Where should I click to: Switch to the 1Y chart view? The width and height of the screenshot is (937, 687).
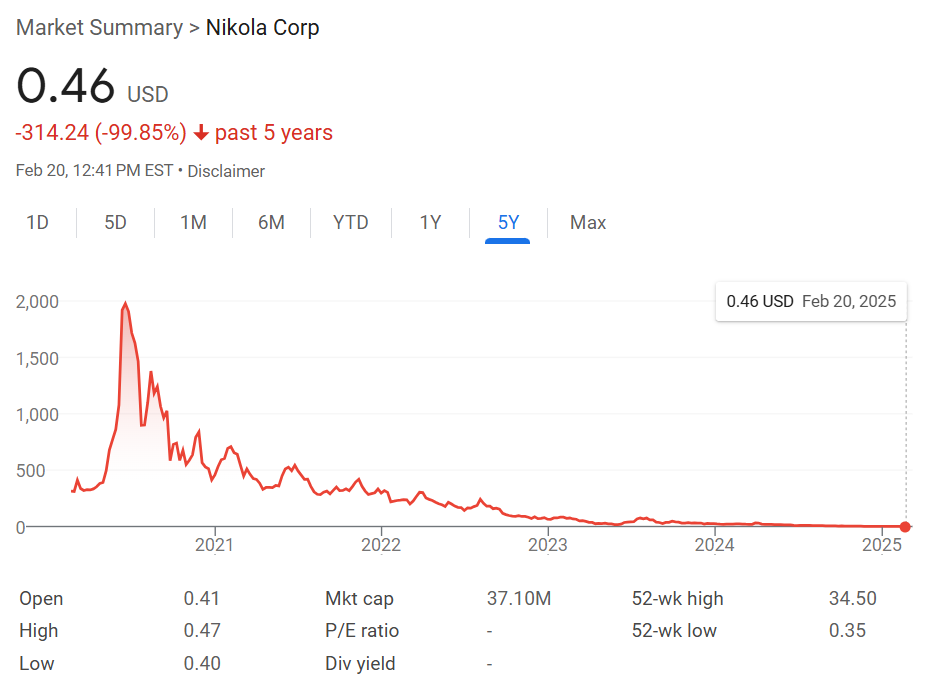[x=430, y=222]
